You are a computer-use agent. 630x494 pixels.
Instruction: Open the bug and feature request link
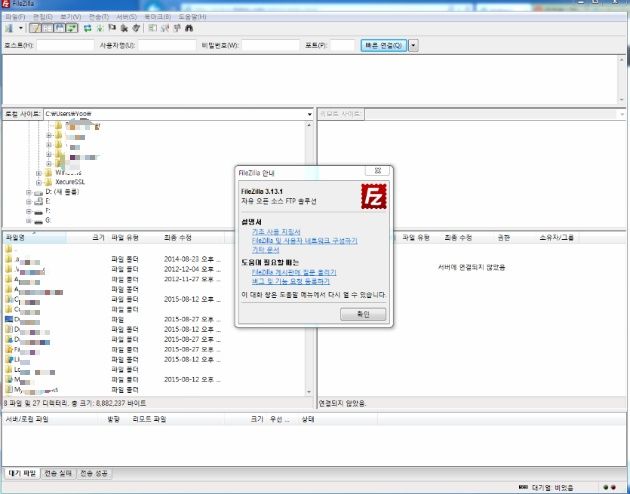[291, 281]
